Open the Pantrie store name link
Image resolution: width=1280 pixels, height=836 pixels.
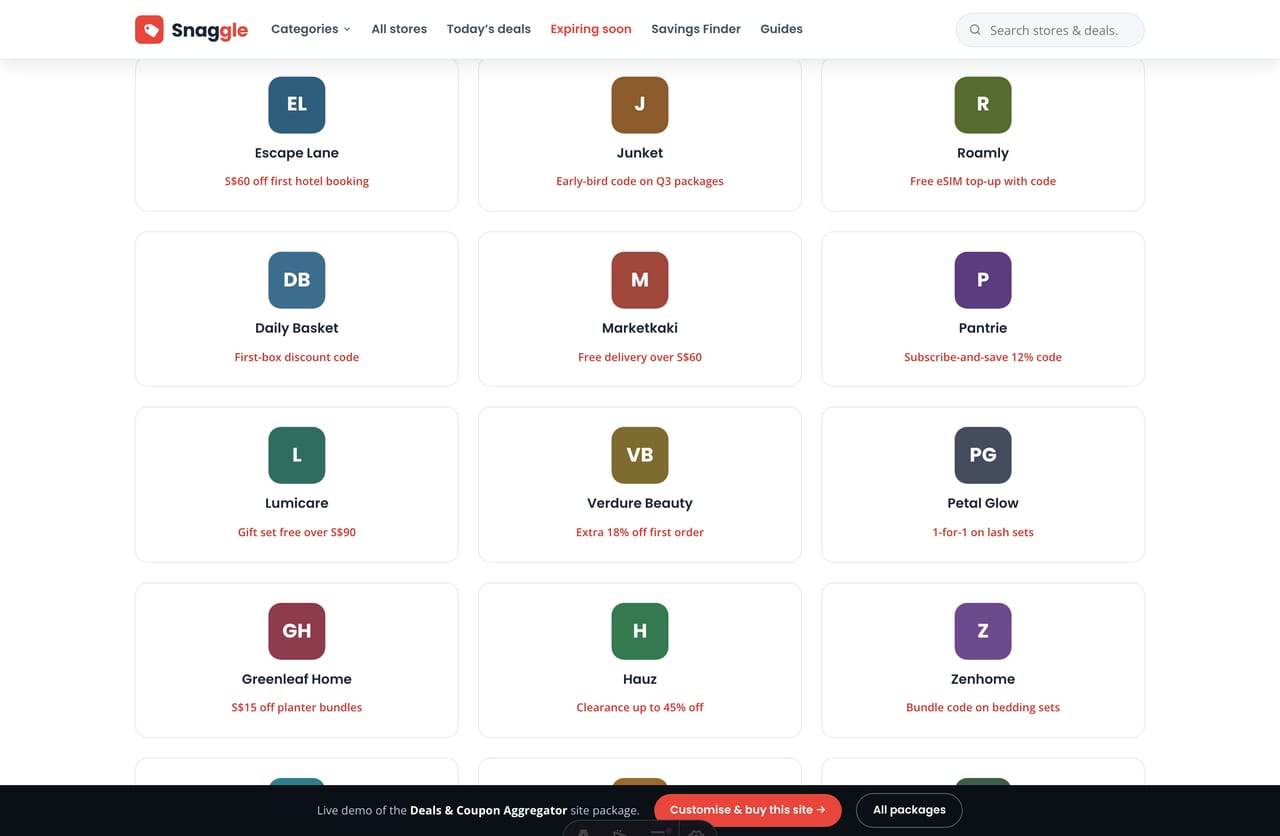pos(983,328)
